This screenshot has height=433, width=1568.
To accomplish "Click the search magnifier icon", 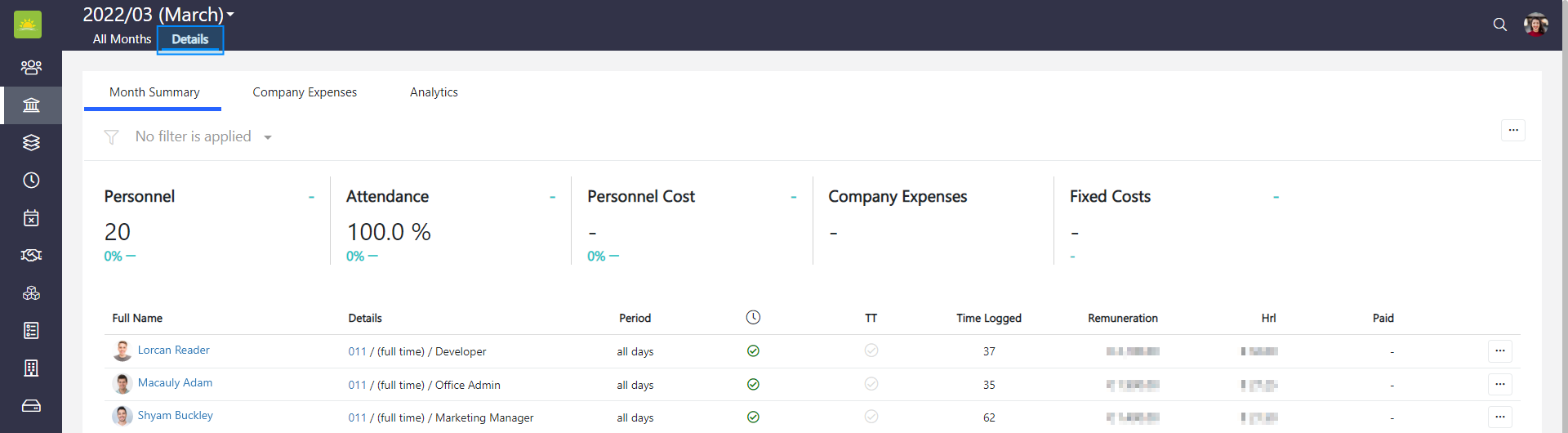I will click(1499, 25).
